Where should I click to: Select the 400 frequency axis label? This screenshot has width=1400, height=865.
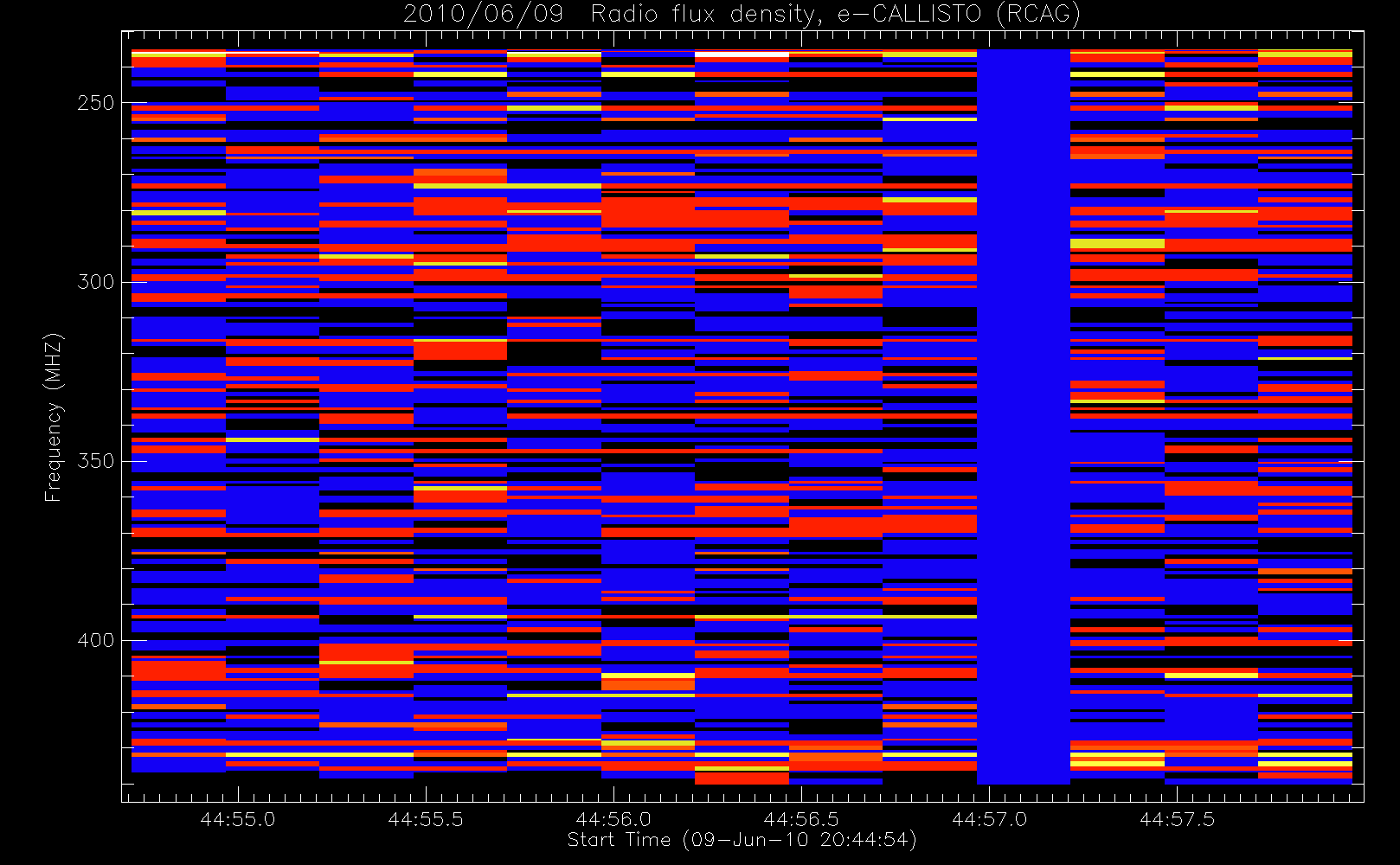click(x=95, y=640)
